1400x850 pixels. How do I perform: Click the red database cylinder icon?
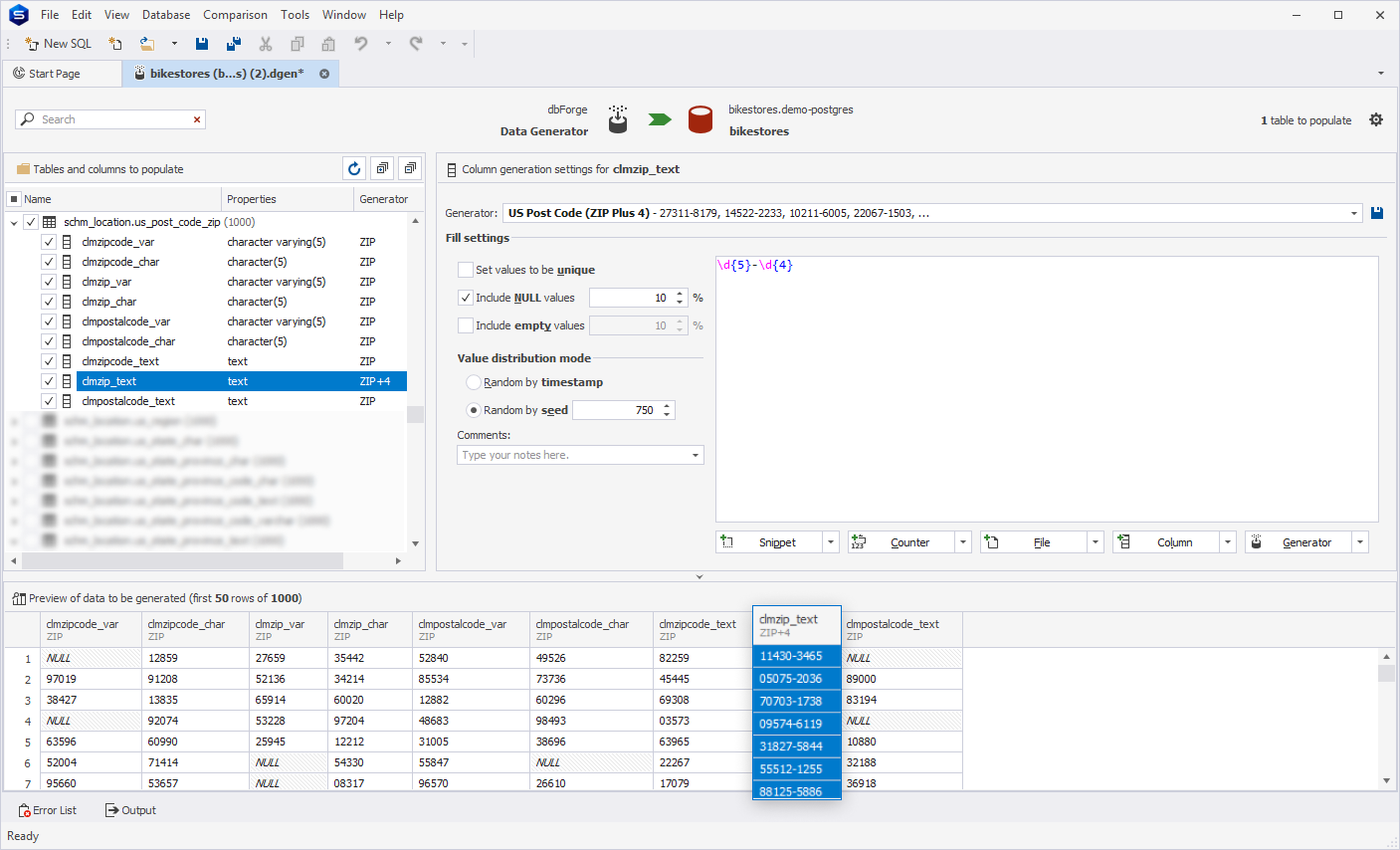coord(700,119)
